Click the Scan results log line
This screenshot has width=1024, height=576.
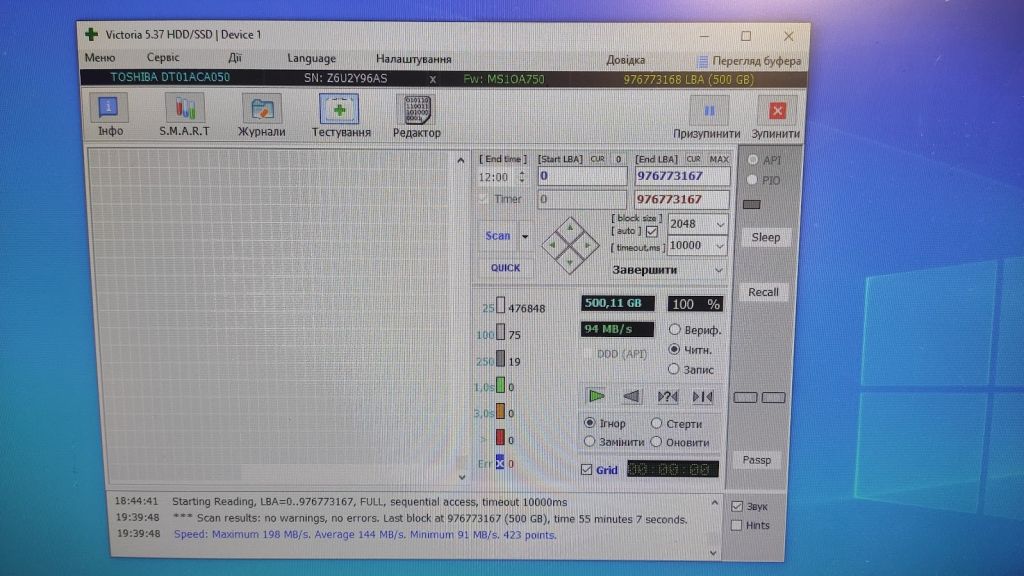tap(430, 519)
